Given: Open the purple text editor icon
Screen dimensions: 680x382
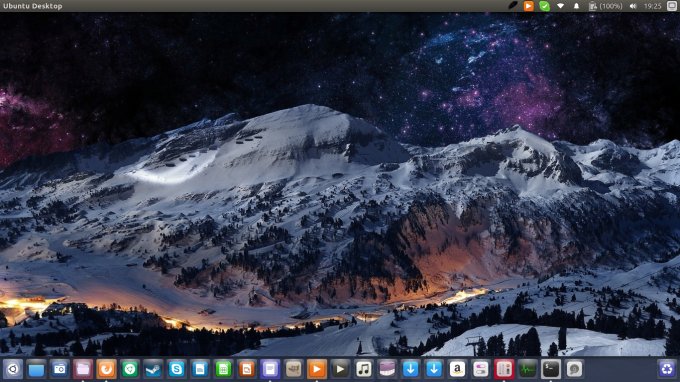Looking at the screenshot, I should [x=271, y=369].
